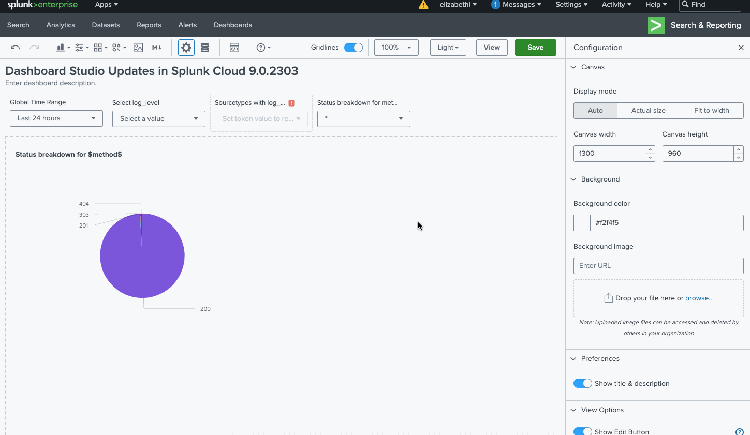Open the configuration gear icon
This screenshot has height=435, width=750.
[x=186, y=47]
